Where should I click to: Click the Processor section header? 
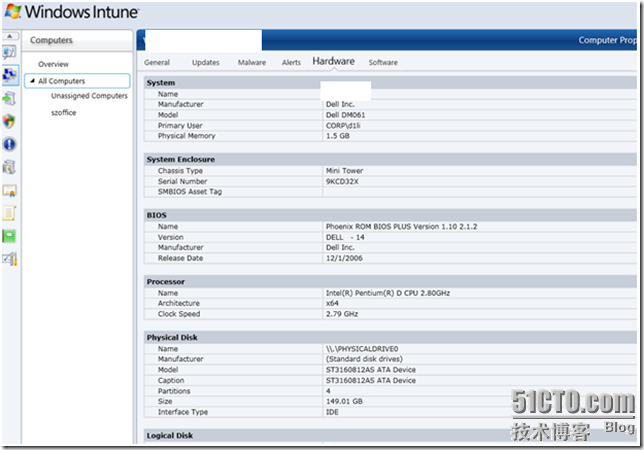390,282
